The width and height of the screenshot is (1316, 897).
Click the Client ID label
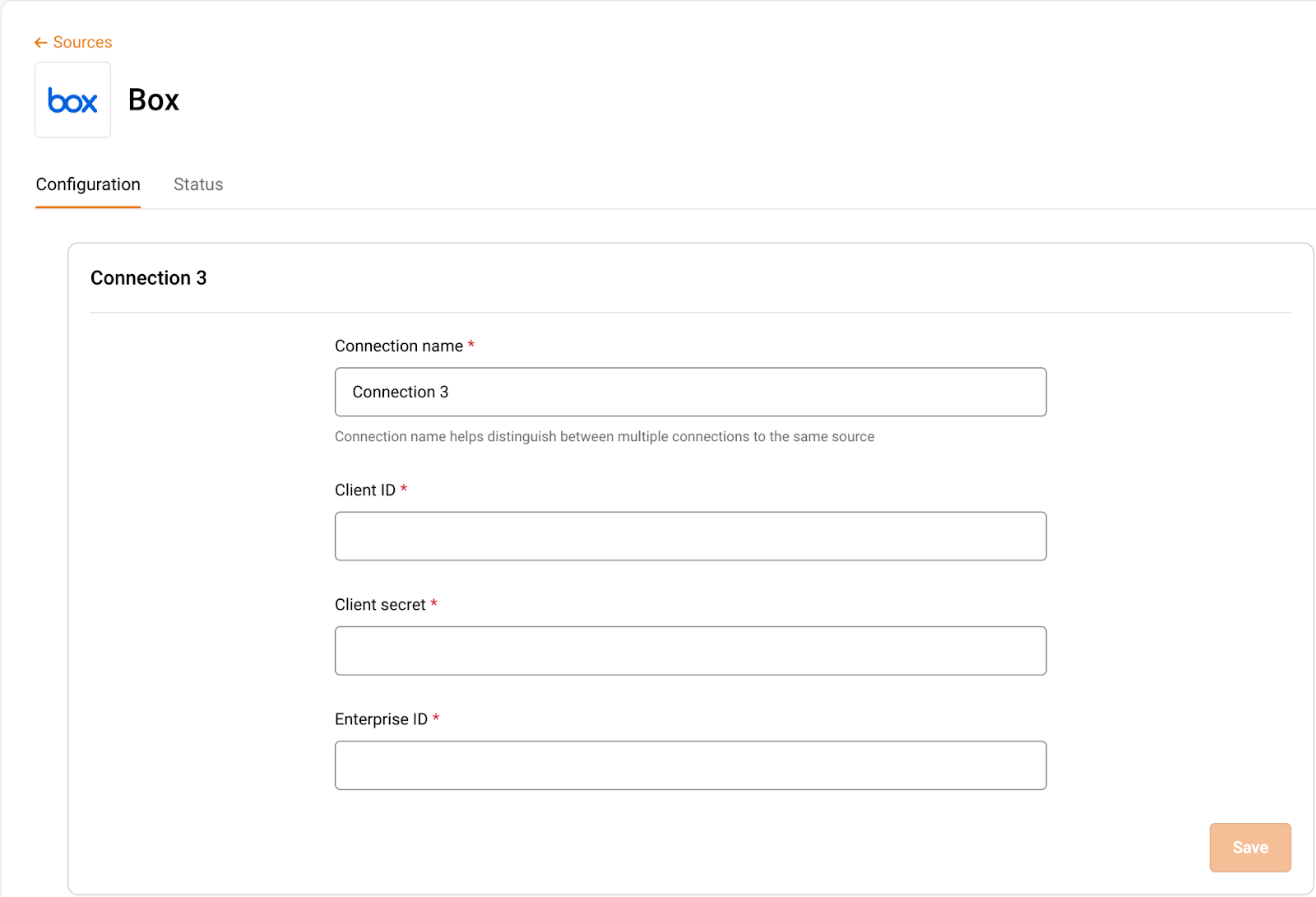[x=365, y=490]
